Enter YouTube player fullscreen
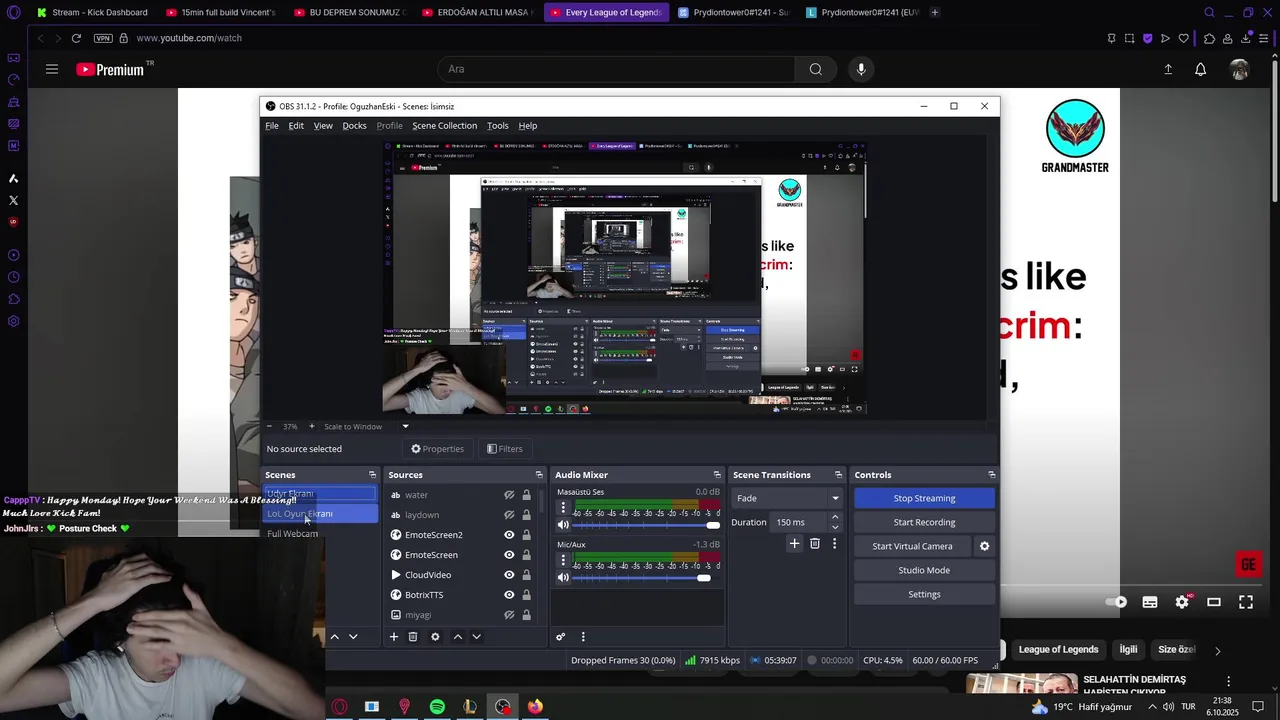Screen dimensions: 1280x720 1246,602
